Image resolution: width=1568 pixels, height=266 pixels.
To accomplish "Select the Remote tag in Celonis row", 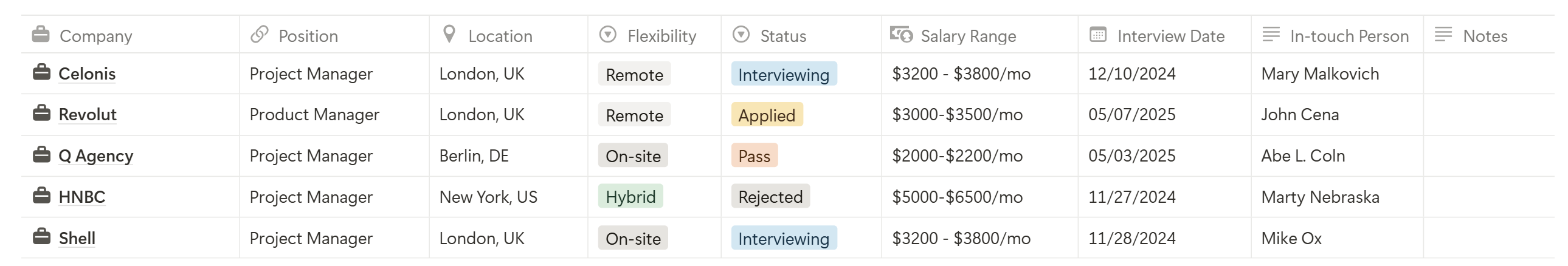I will (x=634, y=74).
